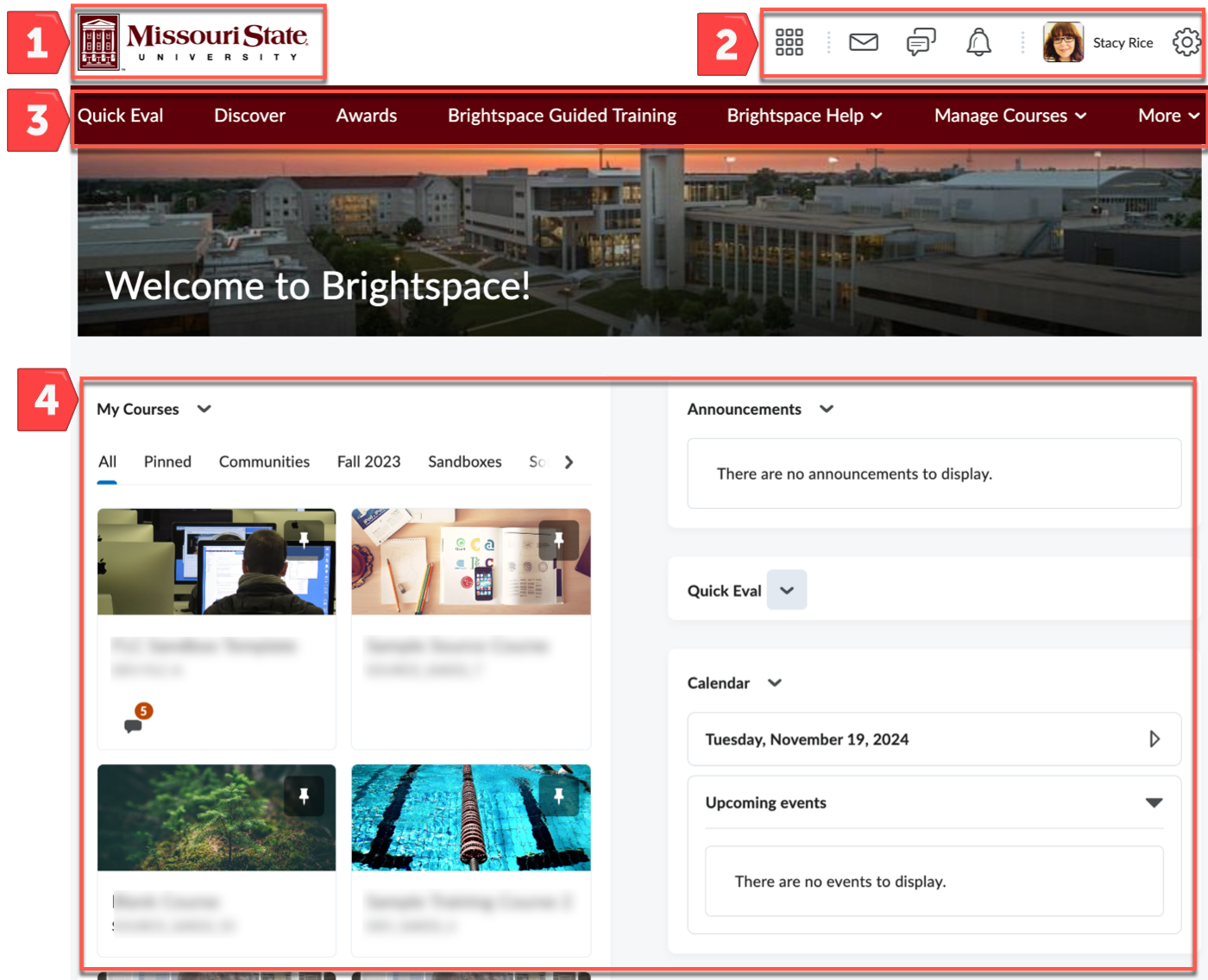Expand the Brightspace Help dropdown menu

tap(804, 116)
